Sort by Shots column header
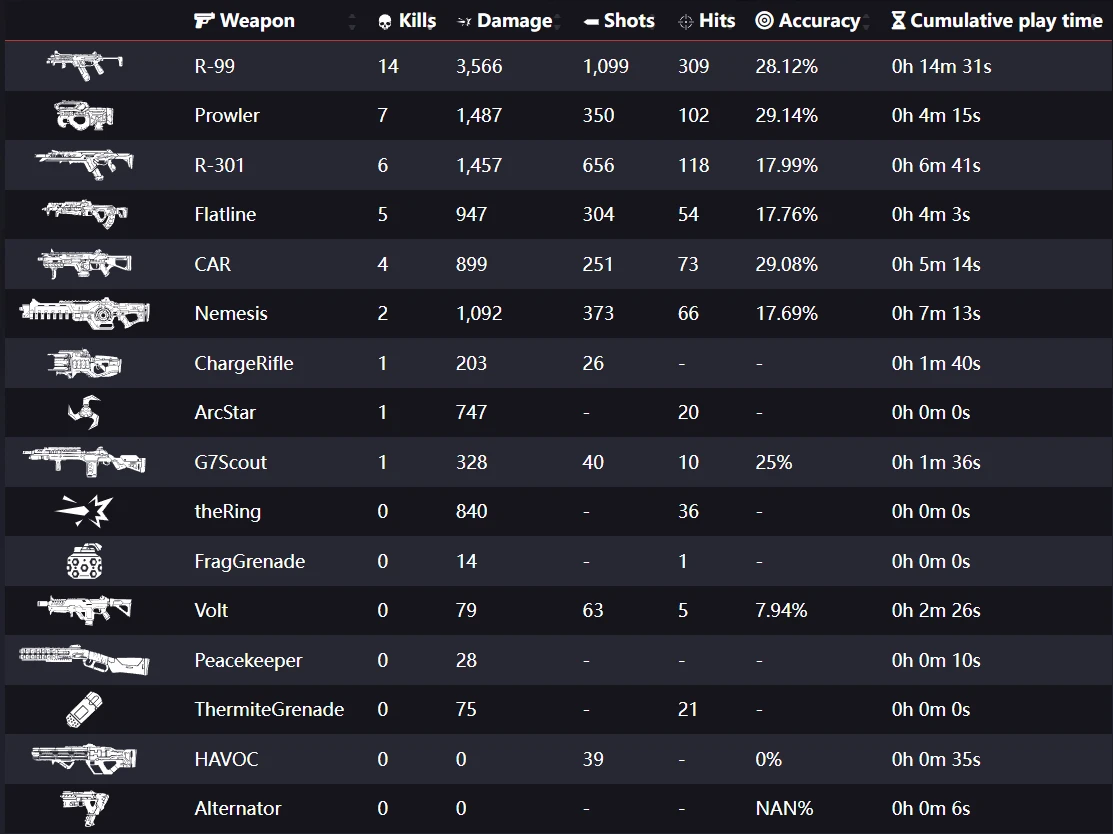The image size is (1113, 834). [x=619, y=21]
